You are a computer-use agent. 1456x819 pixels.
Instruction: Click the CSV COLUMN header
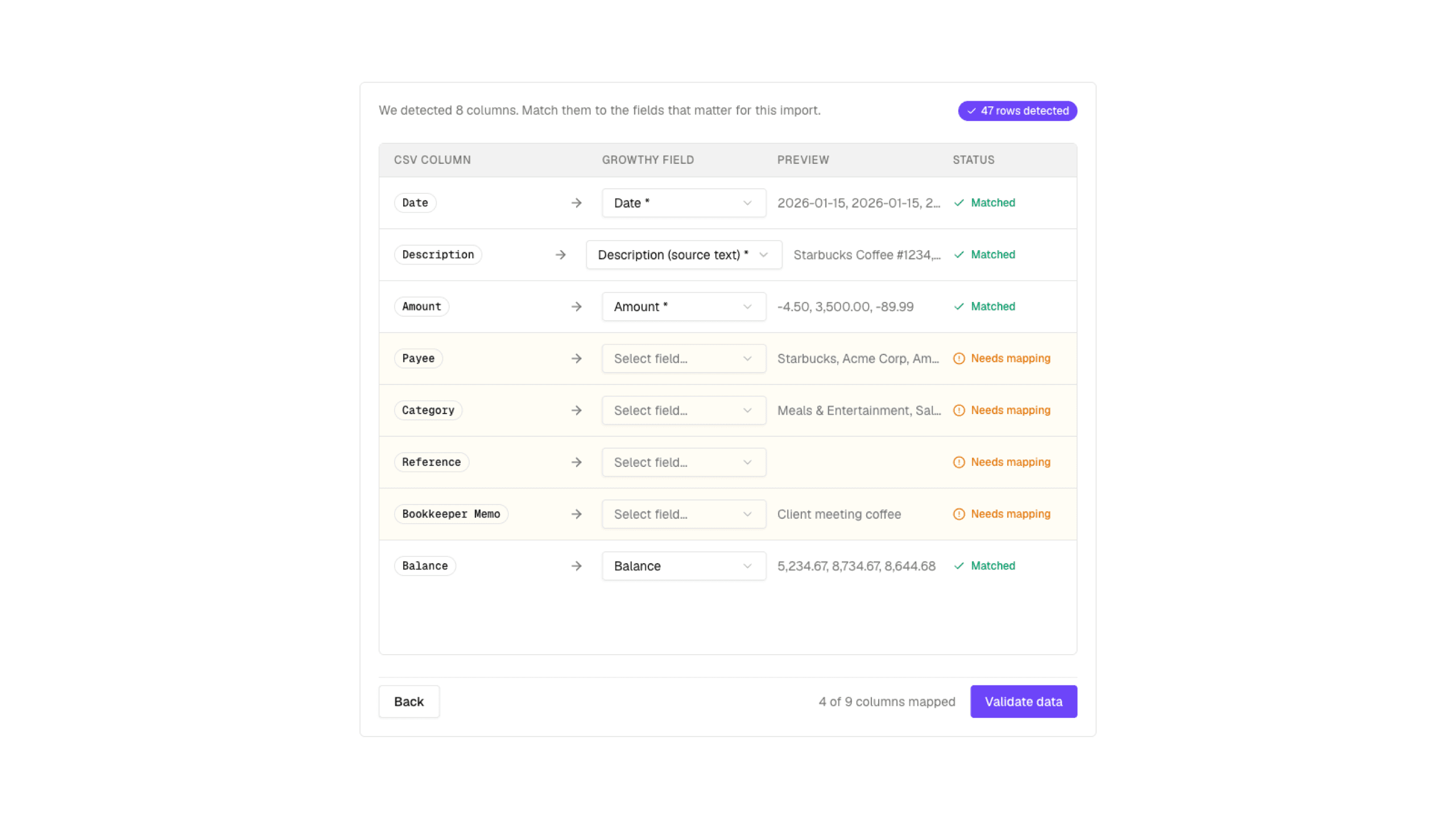pos(432,160)
